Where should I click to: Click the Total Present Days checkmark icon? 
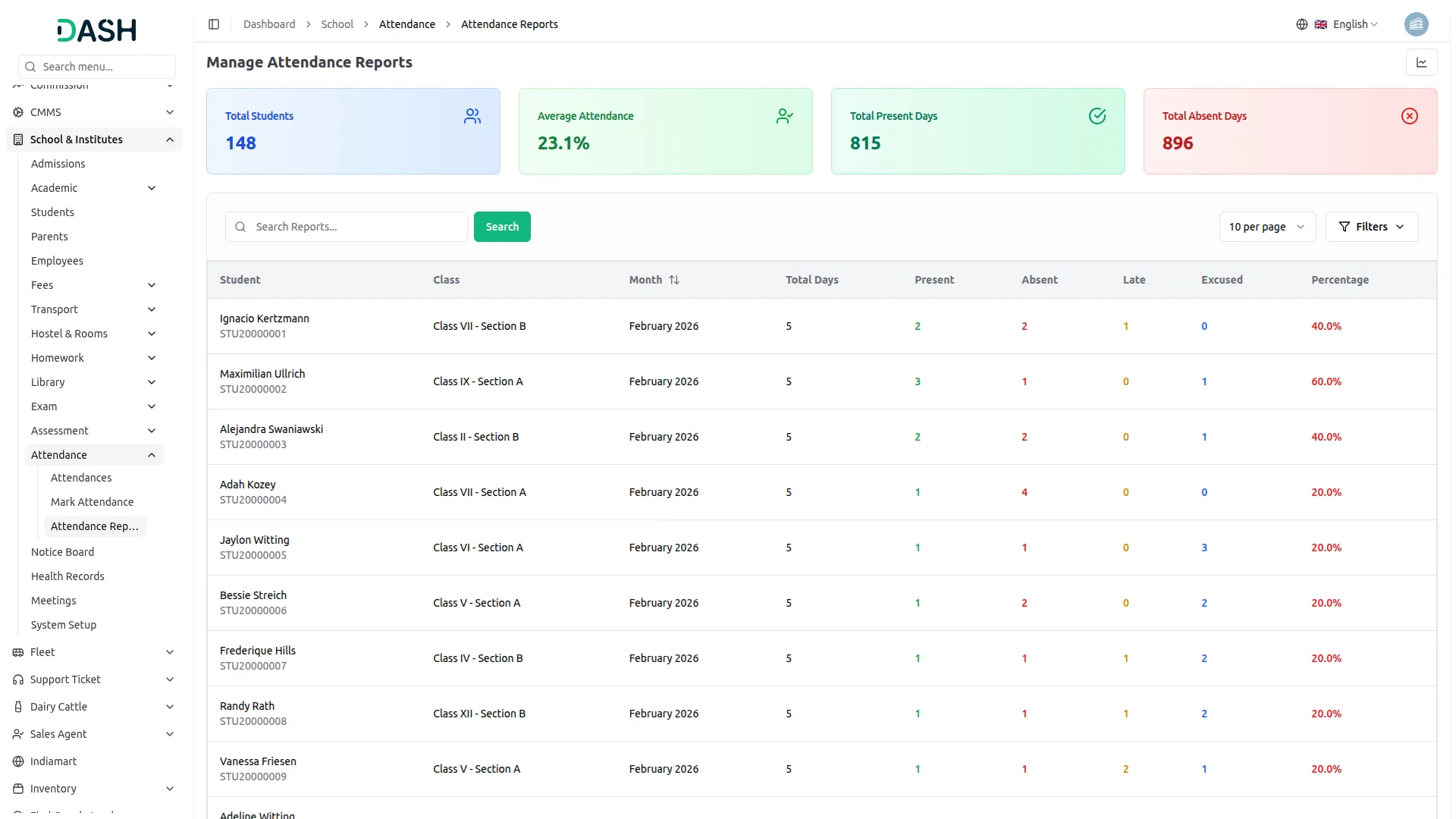point(1097,116)
